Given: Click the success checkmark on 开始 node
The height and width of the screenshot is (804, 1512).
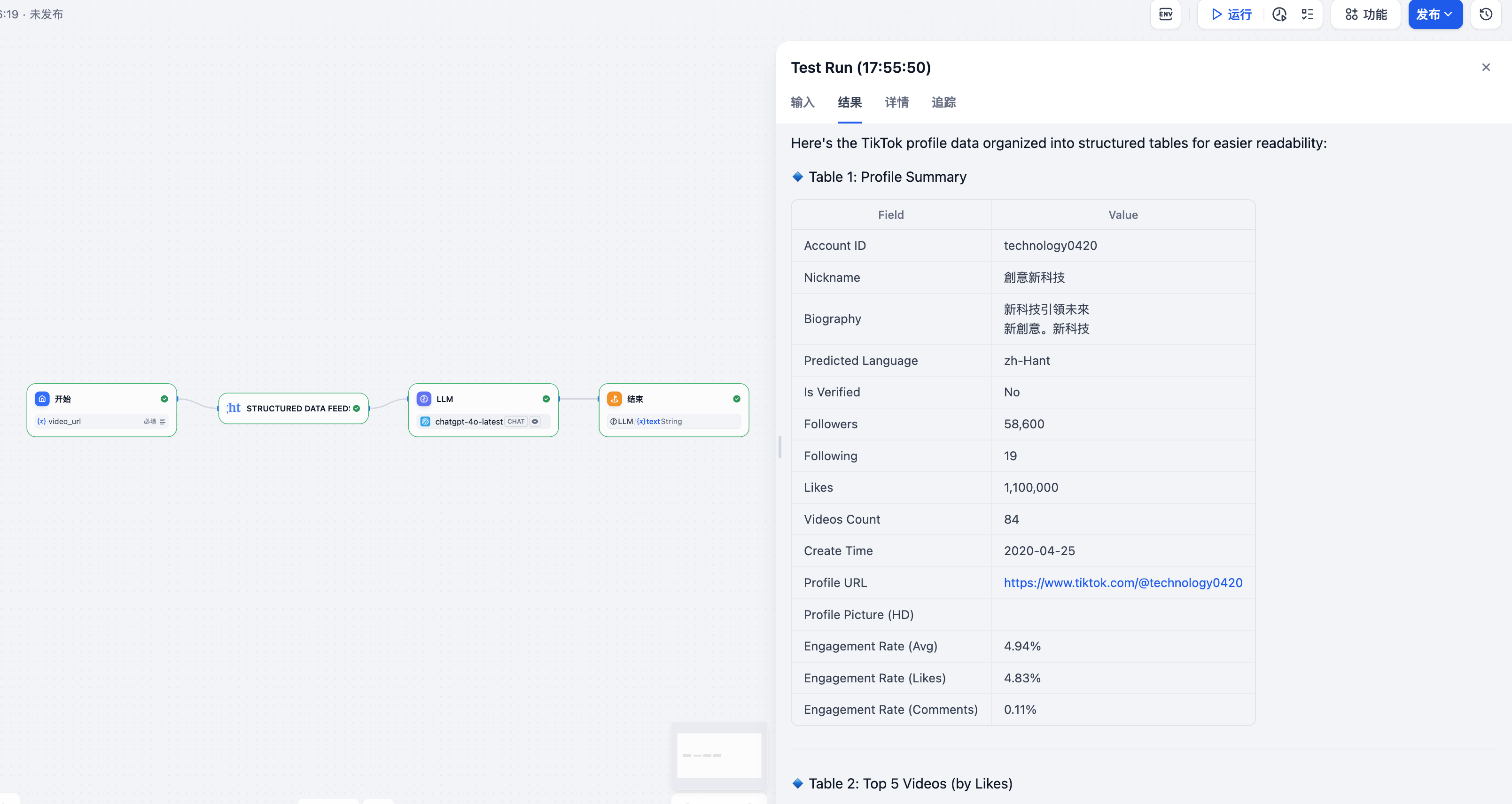Looking at the screenshot, I should (164, 399).
